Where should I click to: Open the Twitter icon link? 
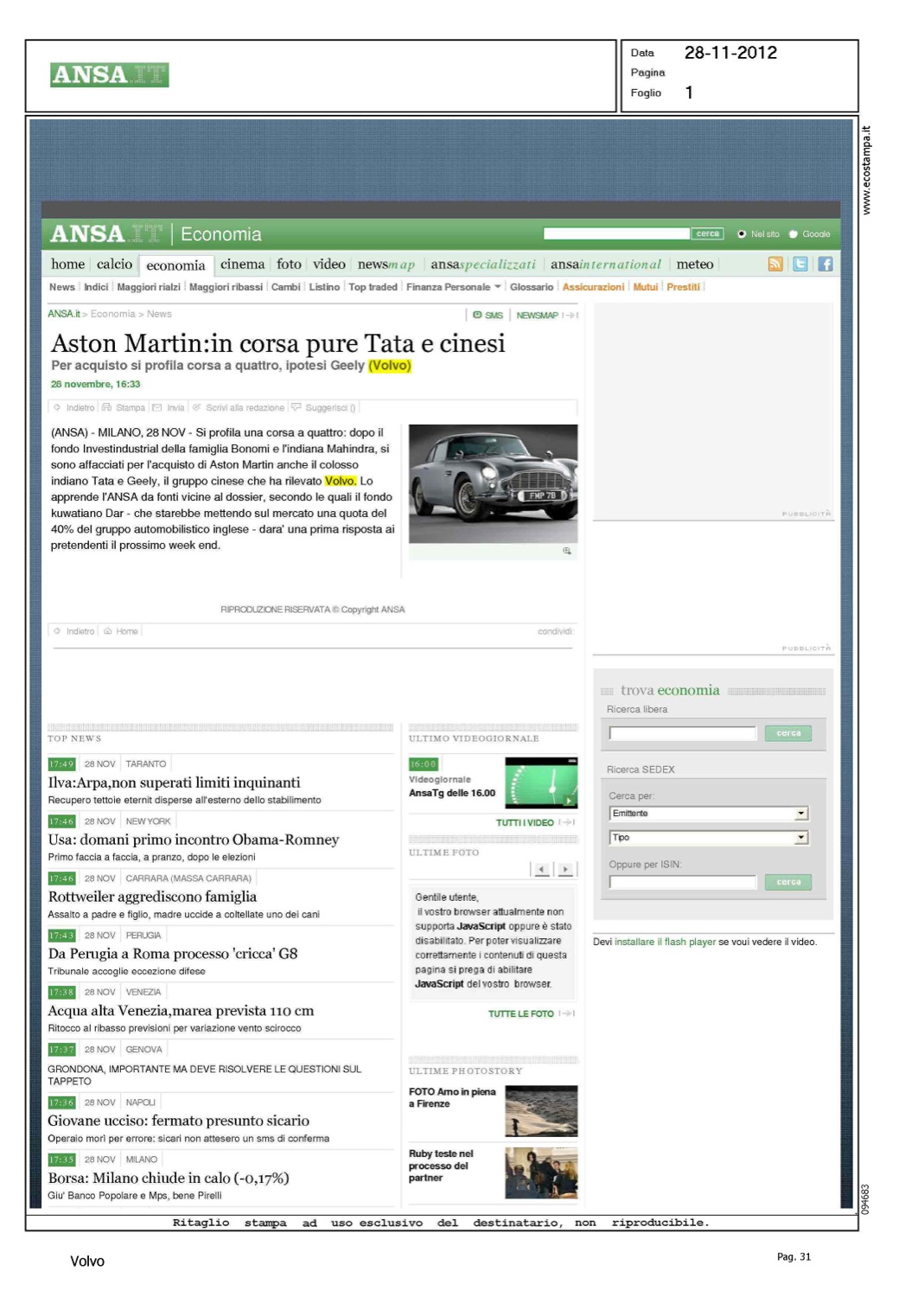(x=800, y=265)
